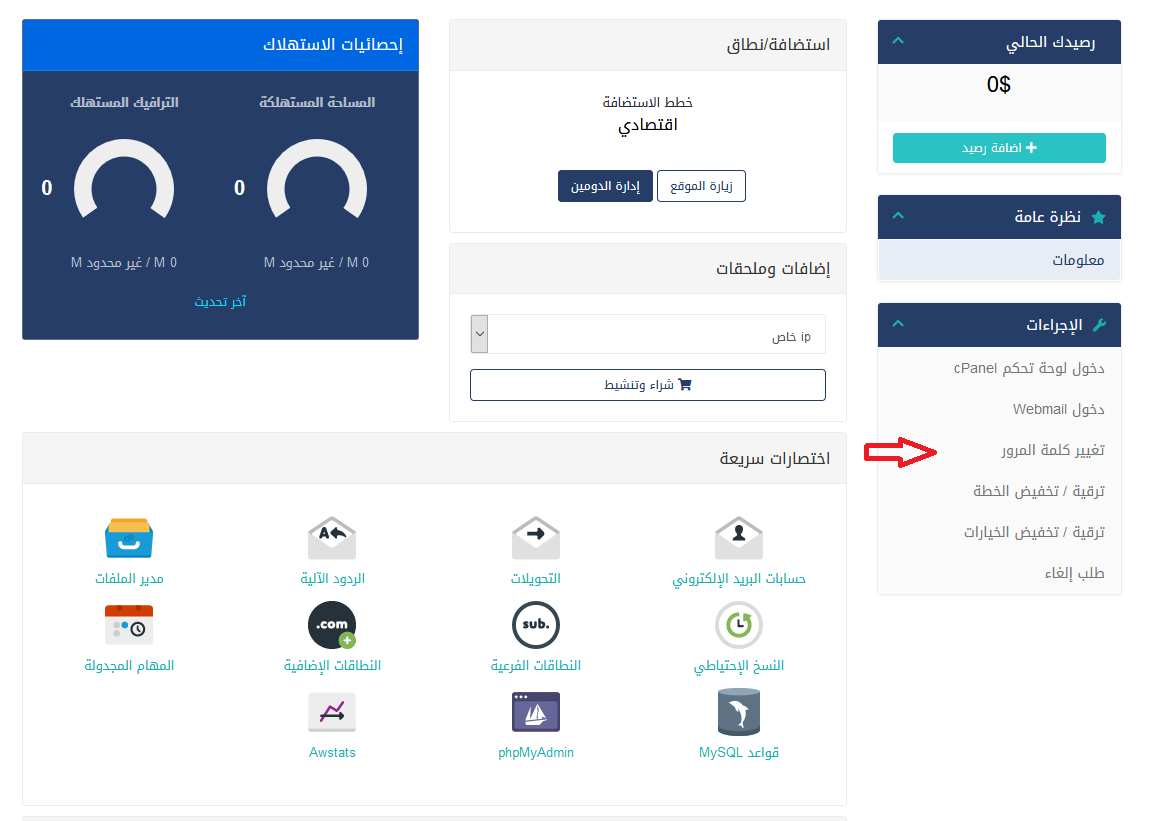The height and width of the screenshot is (821, 1159).
Task: Open the قواعد MySQL dolphin database icon
Action: 738,712
